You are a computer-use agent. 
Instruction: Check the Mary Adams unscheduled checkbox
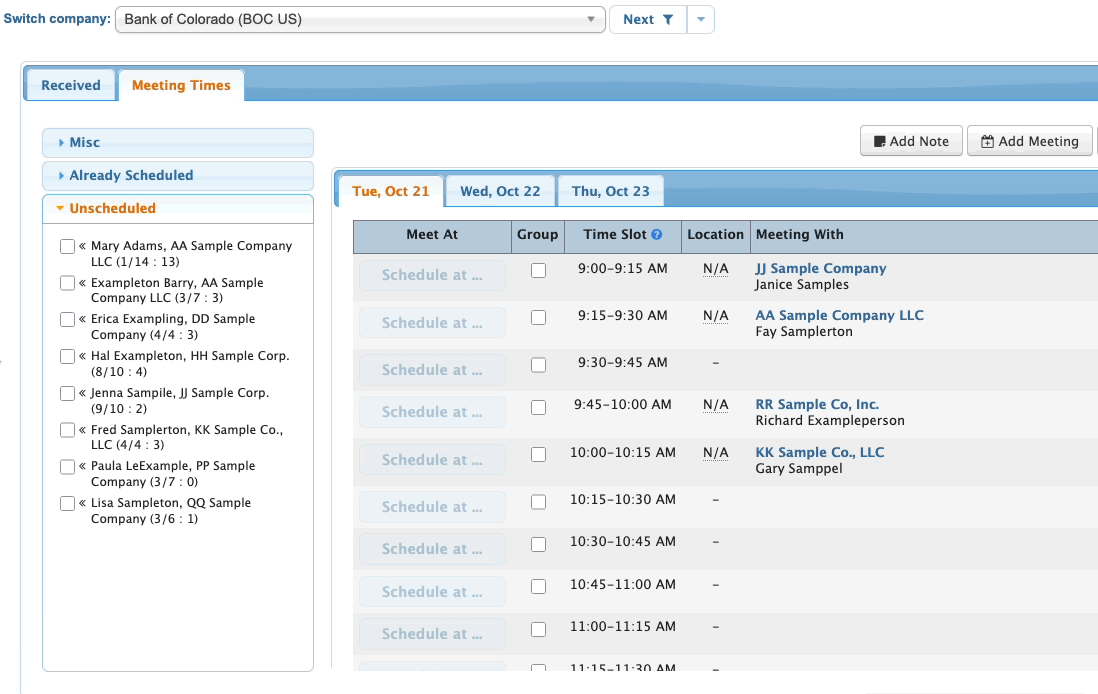point(67,246)
